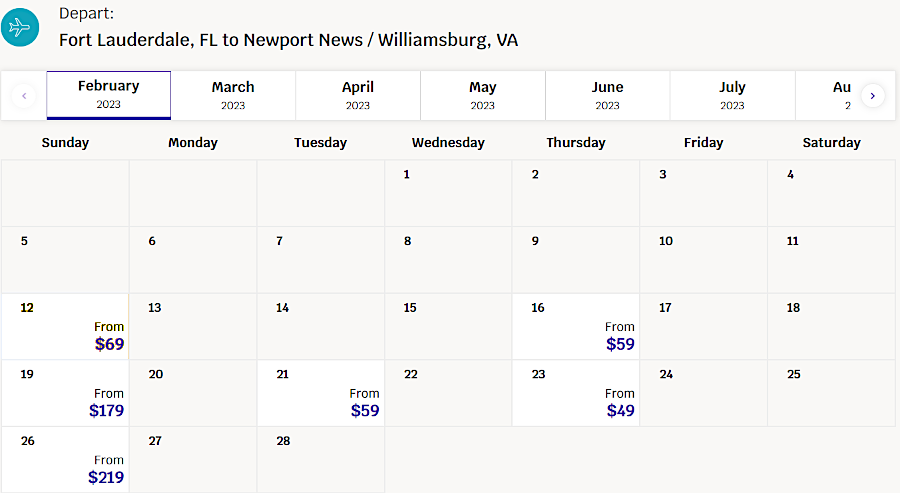Select the February 2023 tab
The image size is (900, 493).
pos(108,95)
